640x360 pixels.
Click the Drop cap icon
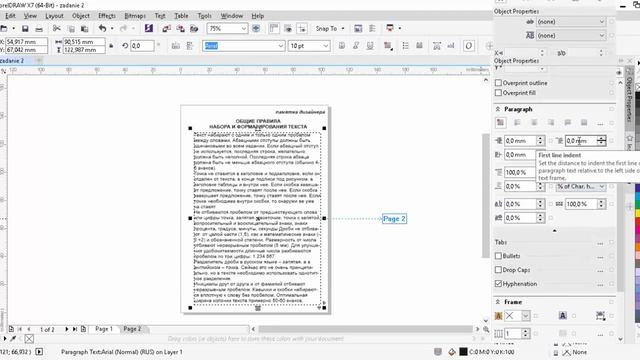(x=419, y=46)
